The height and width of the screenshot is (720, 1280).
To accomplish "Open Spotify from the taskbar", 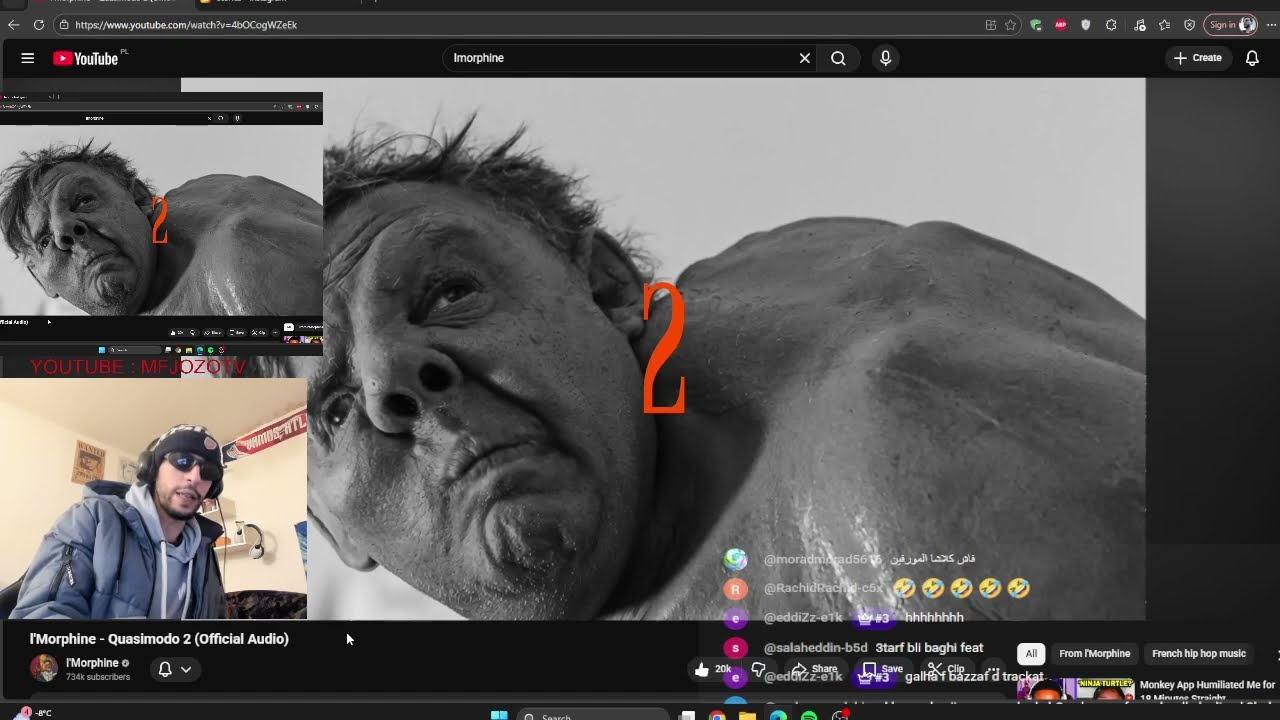I will point(809,715).
